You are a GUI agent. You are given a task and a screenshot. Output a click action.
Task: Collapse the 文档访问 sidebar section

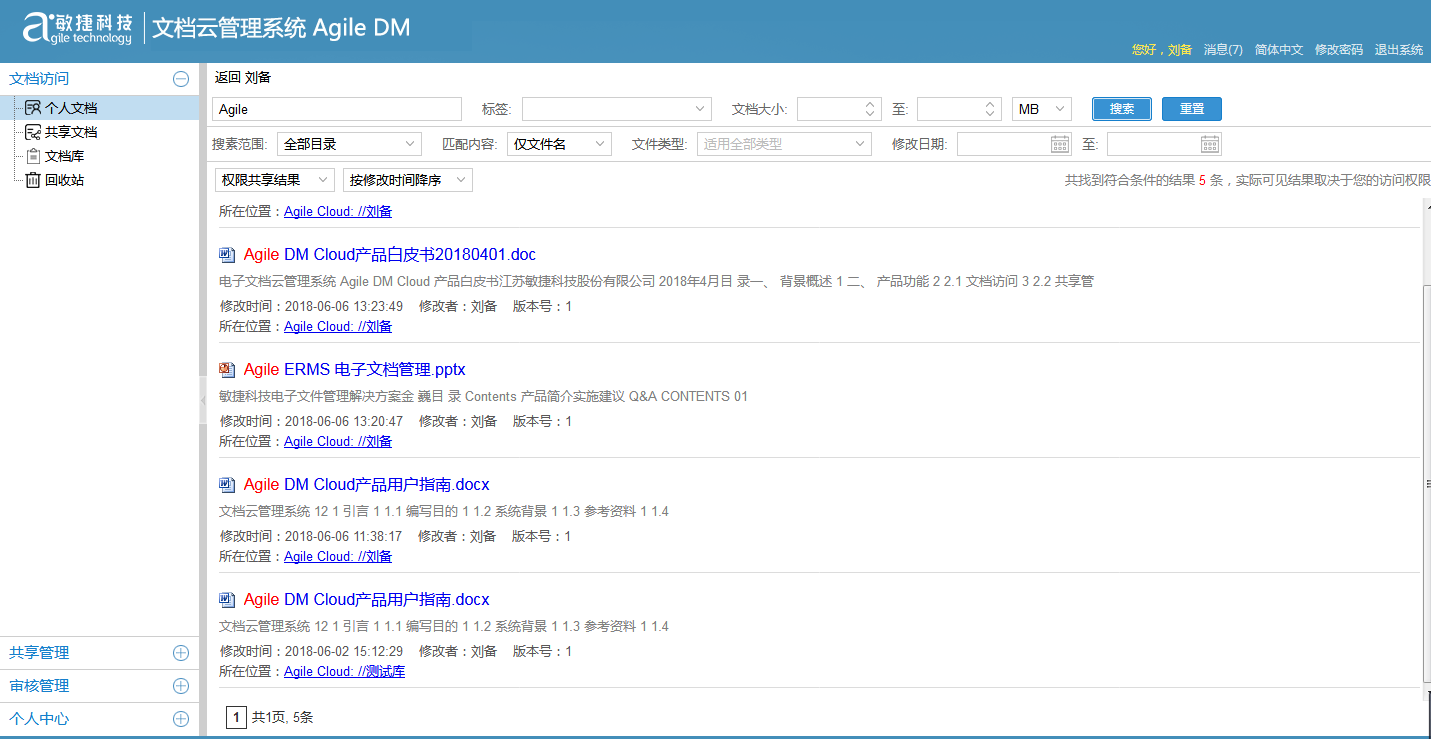[x=181, y=79]
